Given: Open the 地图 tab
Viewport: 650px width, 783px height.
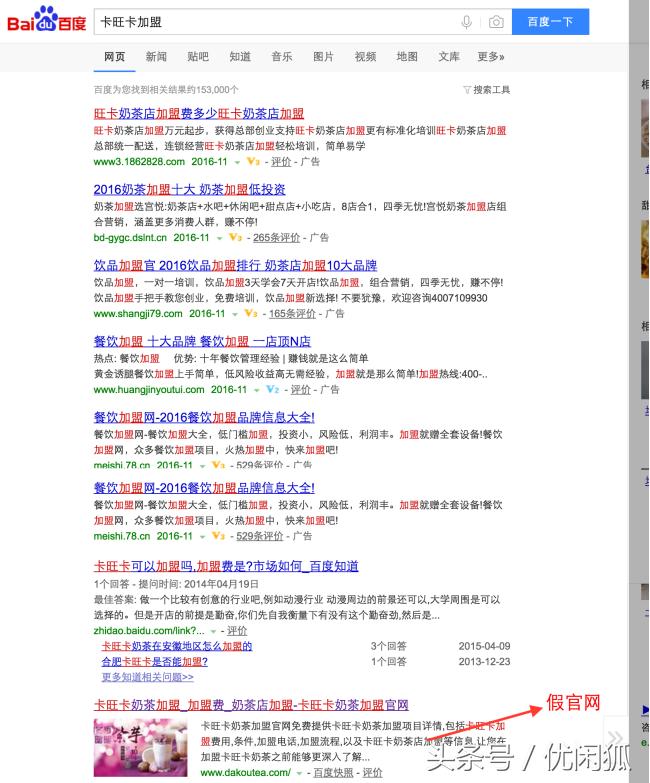Looking at the screenshot, I should tap(407, 56).
